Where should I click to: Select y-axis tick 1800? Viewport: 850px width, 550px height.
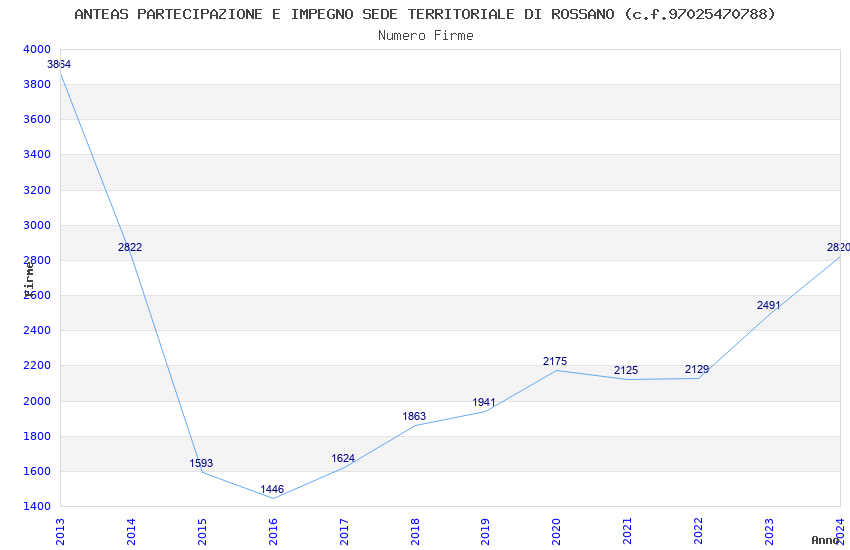pos(37,436)
